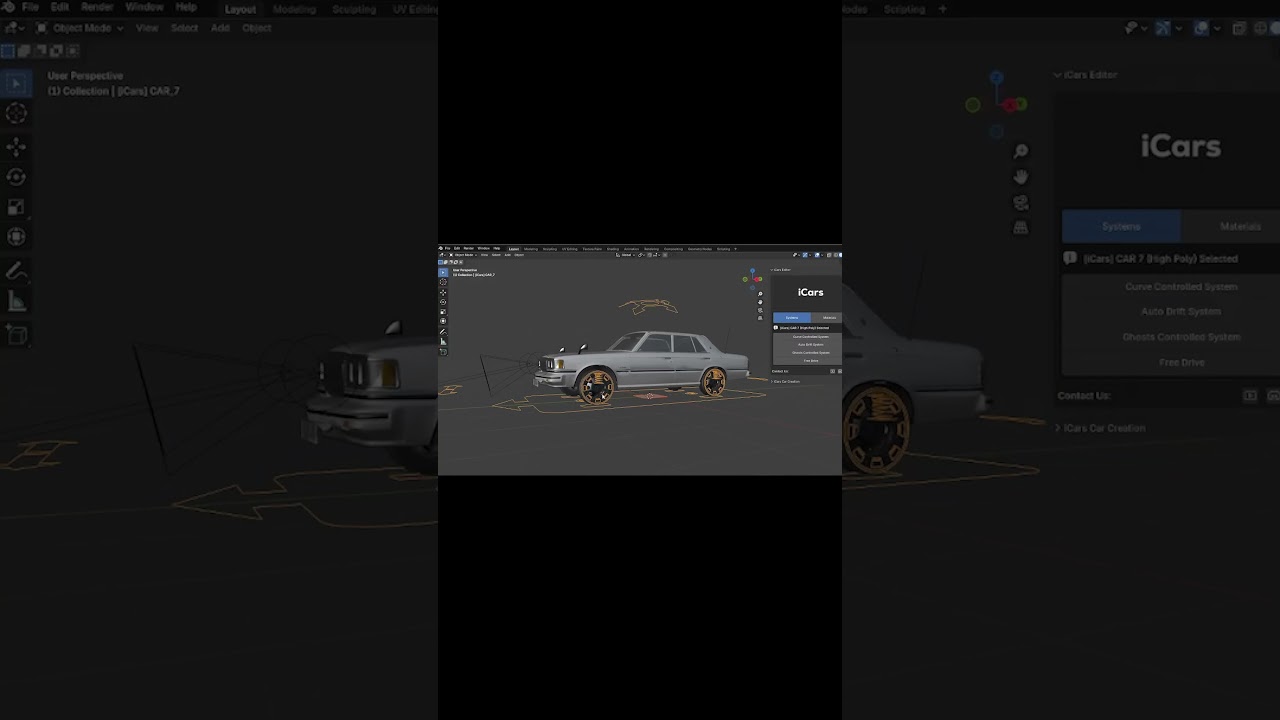This screenshot has width=1280, height=720.
Task: Pick the Annotate tool in the centered viewport toolbar
Action: [x=443, y=332]
